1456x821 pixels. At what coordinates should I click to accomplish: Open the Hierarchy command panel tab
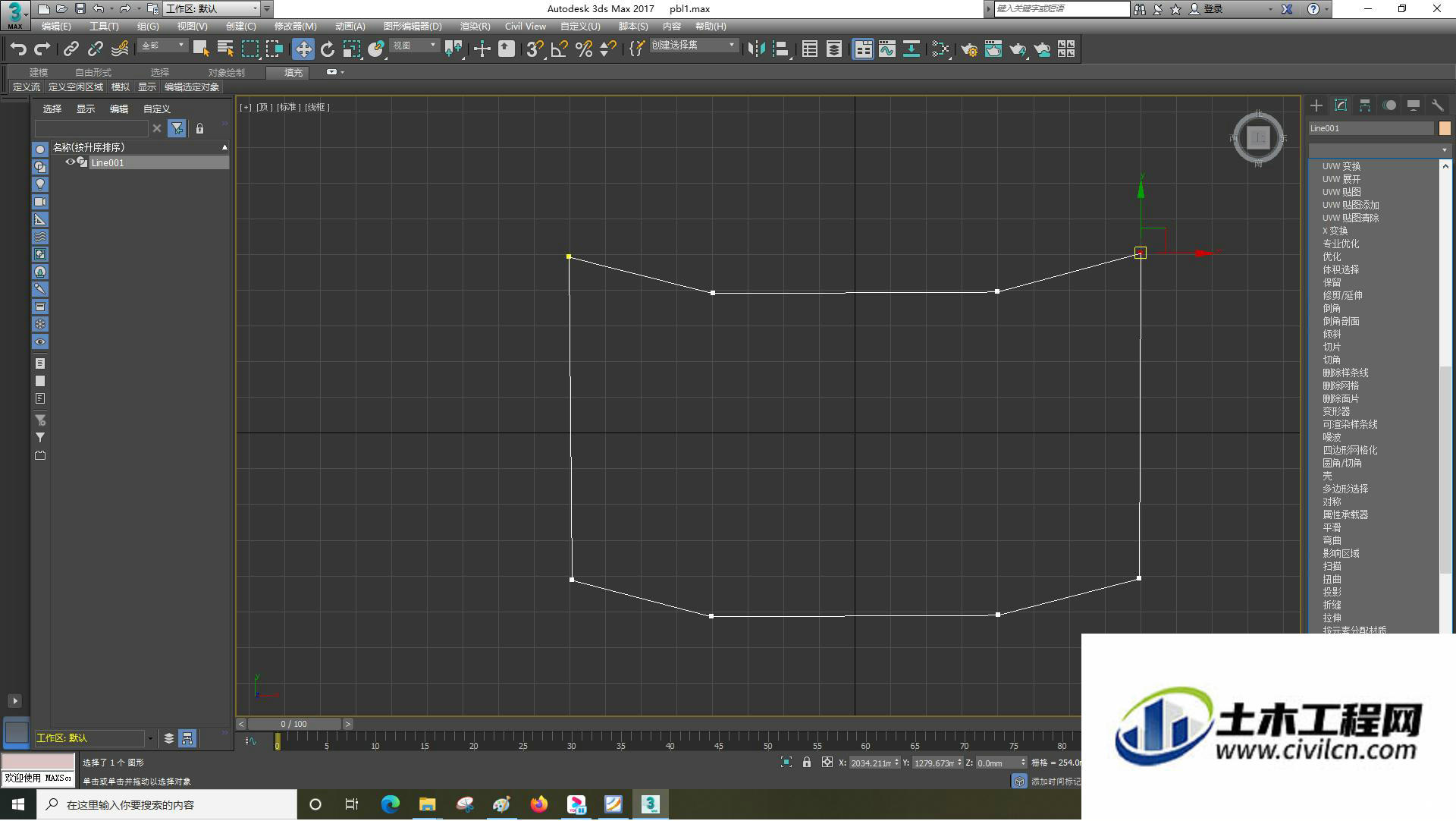tap(1365, 105)
